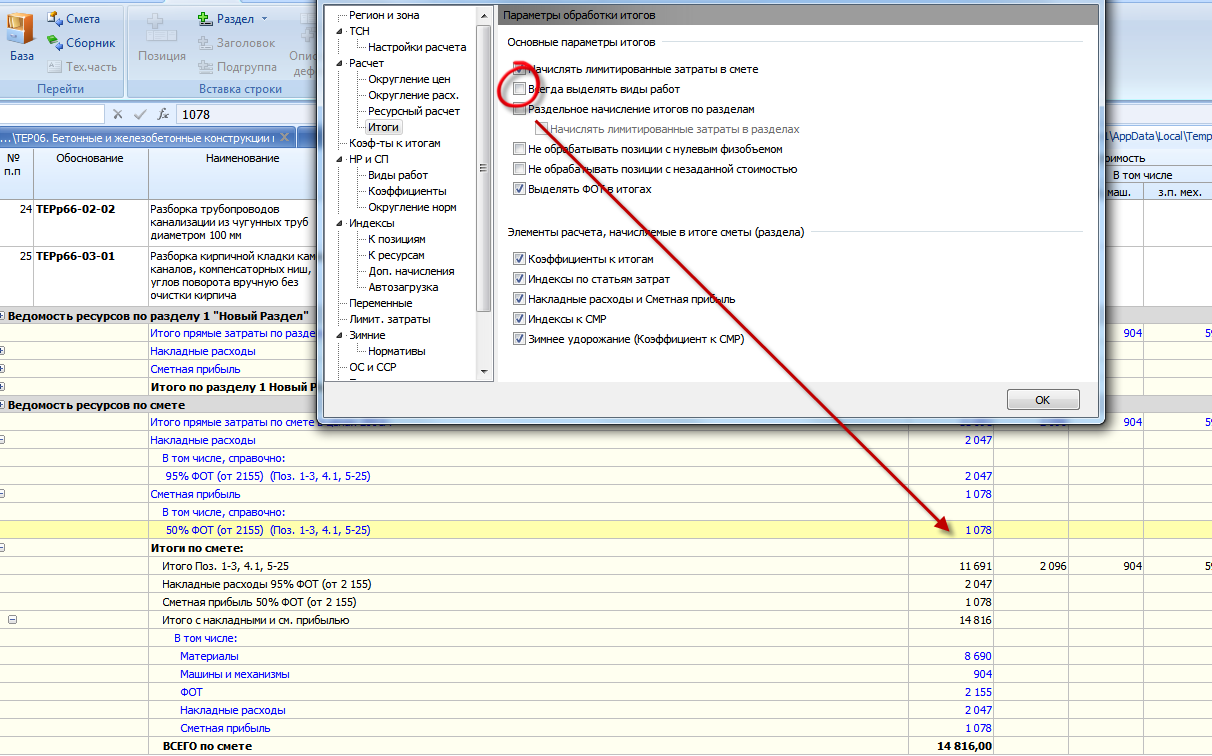
Task: Cancel formula entry with the X icon
Action: point(118,114)
